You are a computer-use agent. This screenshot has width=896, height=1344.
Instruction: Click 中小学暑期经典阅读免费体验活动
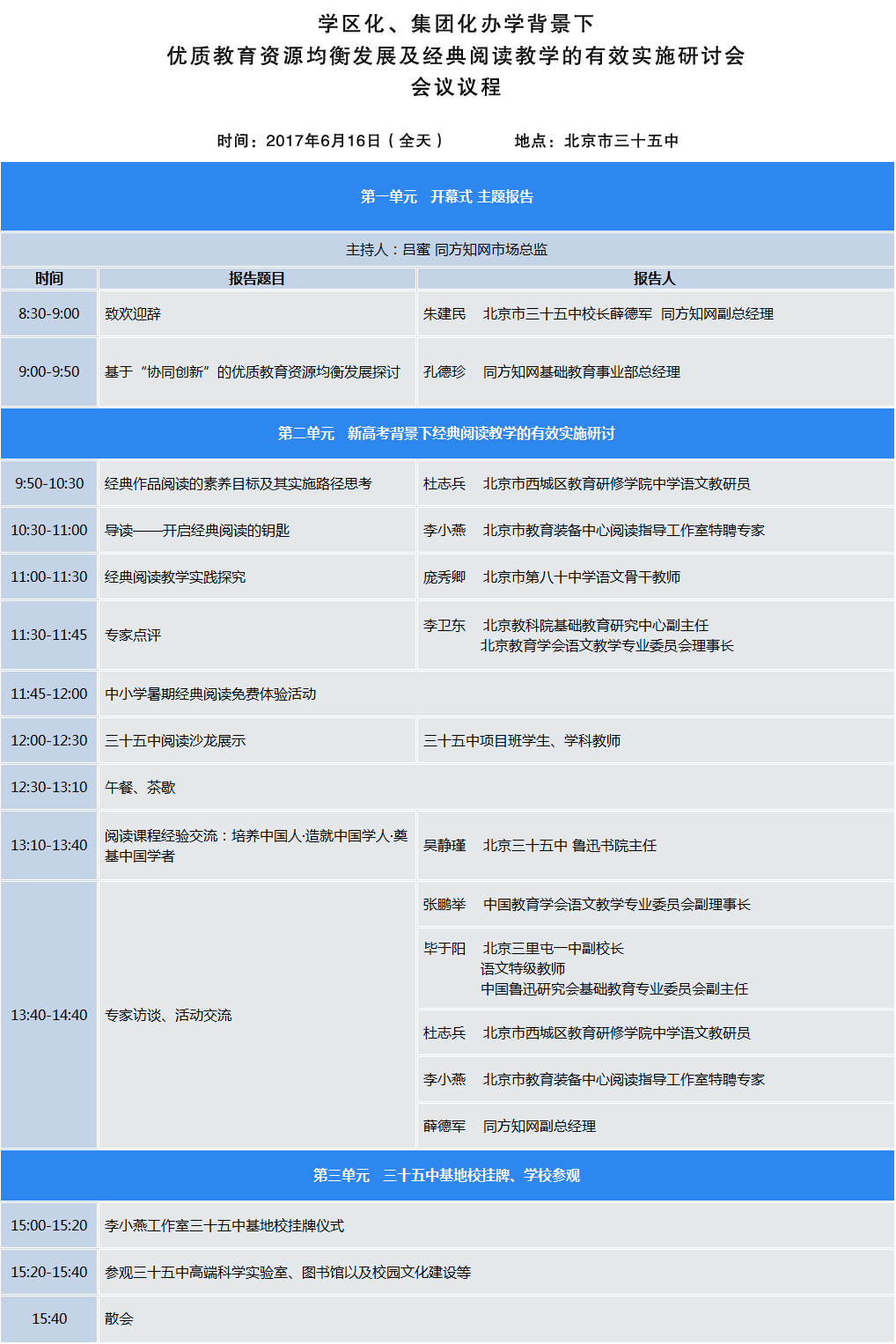click(x=210, y=694)
